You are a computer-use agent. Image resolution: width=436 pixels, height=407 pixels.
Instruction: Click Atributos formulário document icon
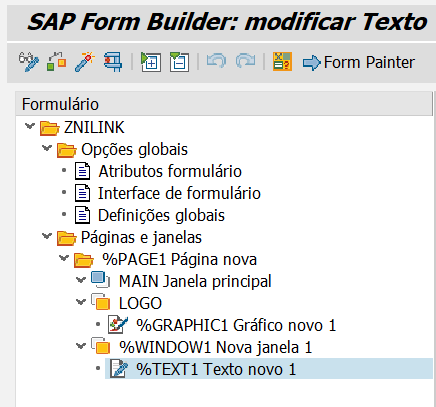(82, 171)
